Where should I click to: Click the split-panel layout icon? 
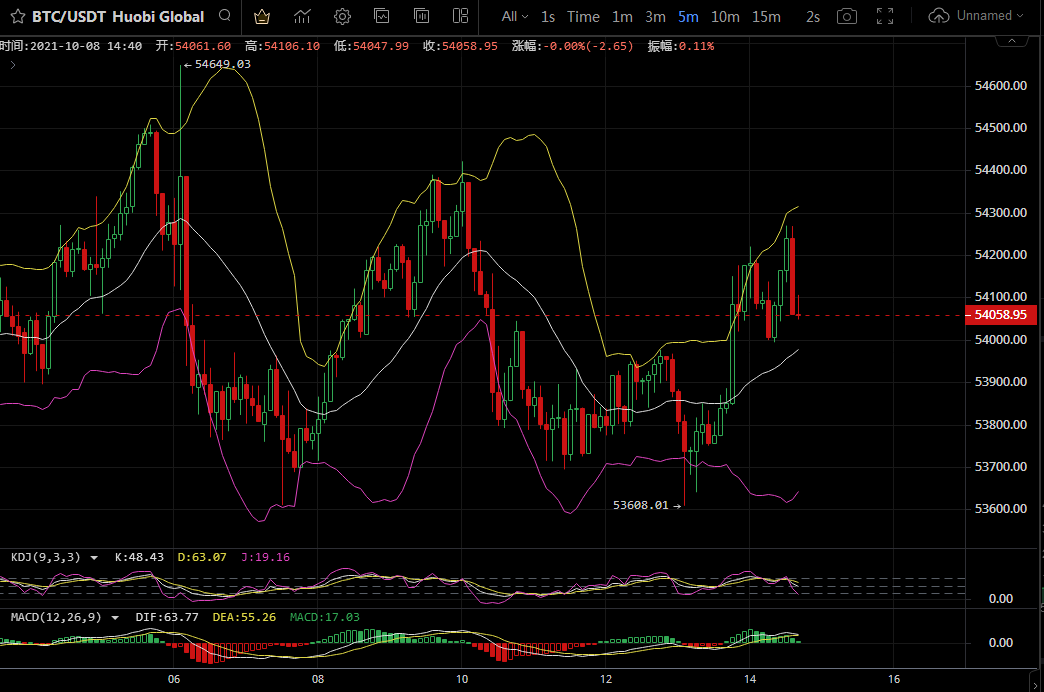pos(460,15)
